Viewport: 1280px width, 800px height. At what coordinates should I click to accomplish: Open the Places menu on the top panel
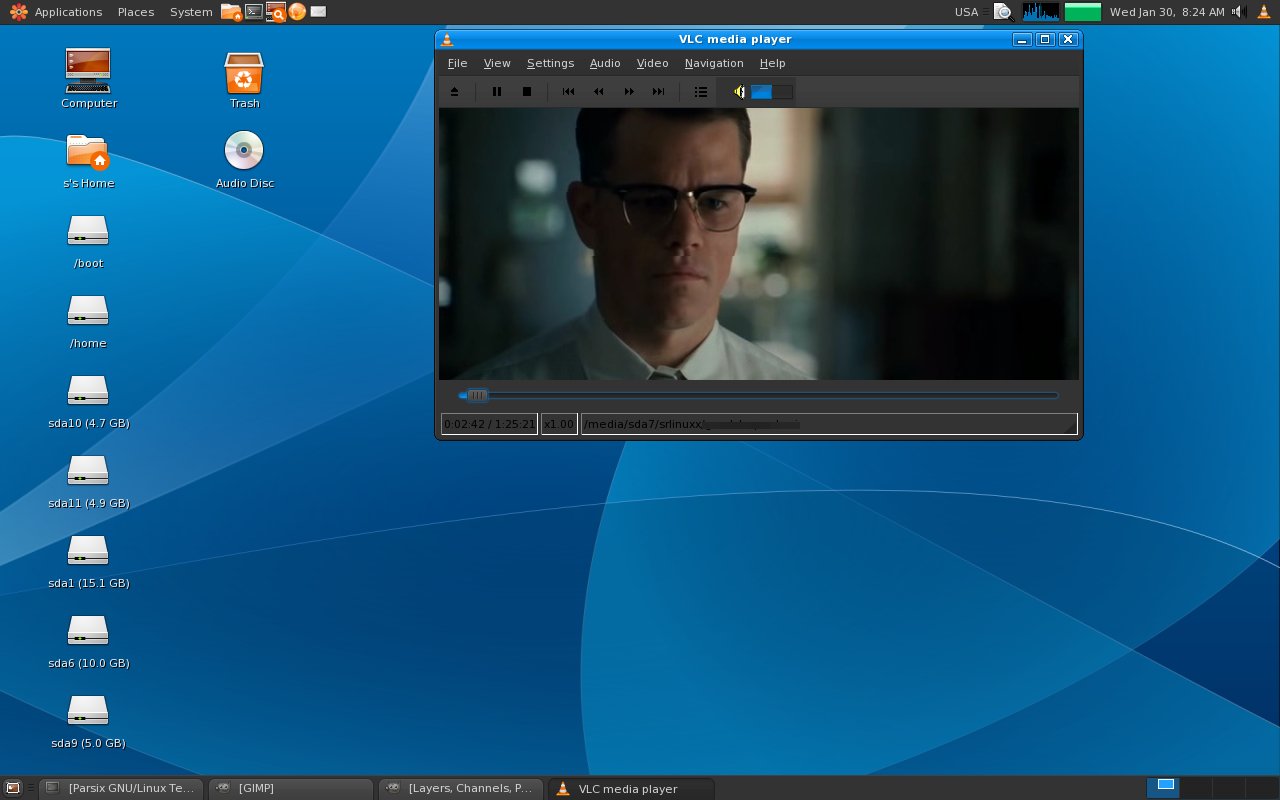135,12
